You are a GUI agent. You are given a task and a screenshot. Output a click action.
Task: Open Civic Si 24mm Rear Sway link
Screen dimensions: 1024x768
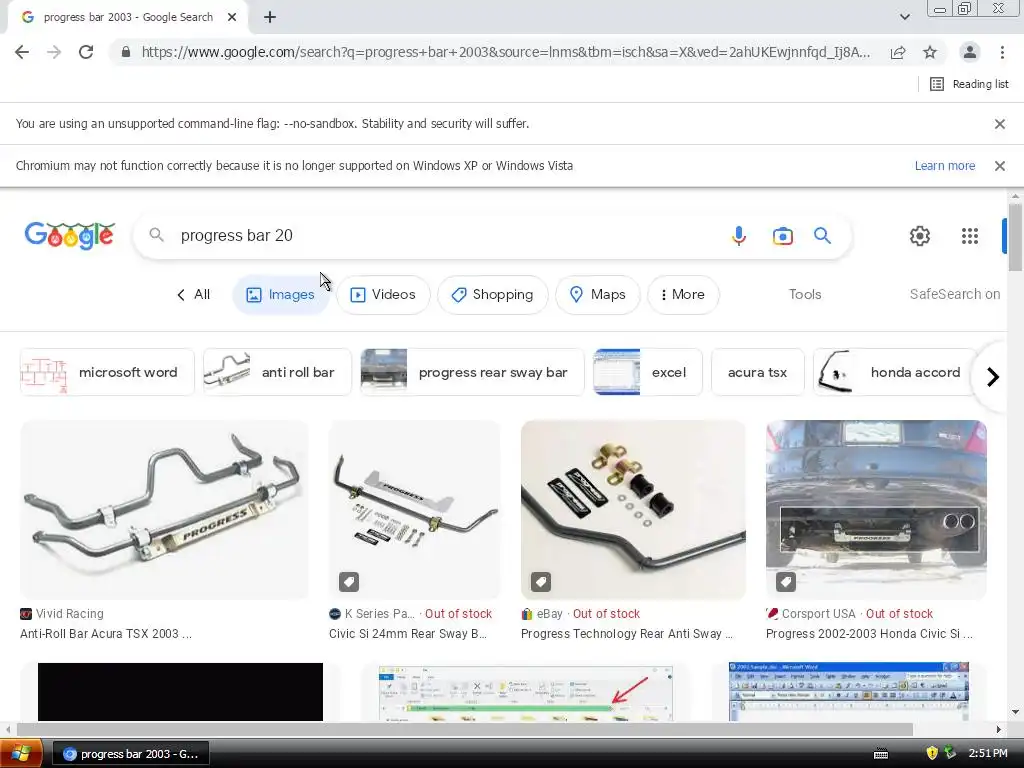click(408, 633)
